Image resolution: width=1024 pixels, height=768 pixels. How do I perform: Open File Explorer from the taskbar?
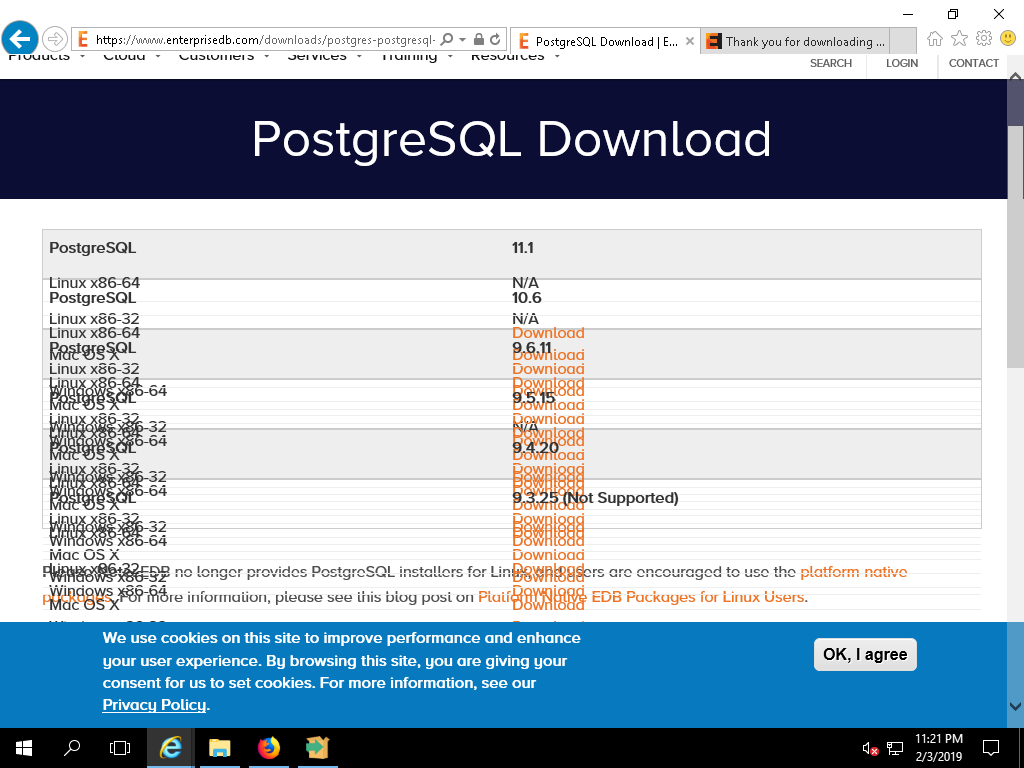tap(220, 747)
